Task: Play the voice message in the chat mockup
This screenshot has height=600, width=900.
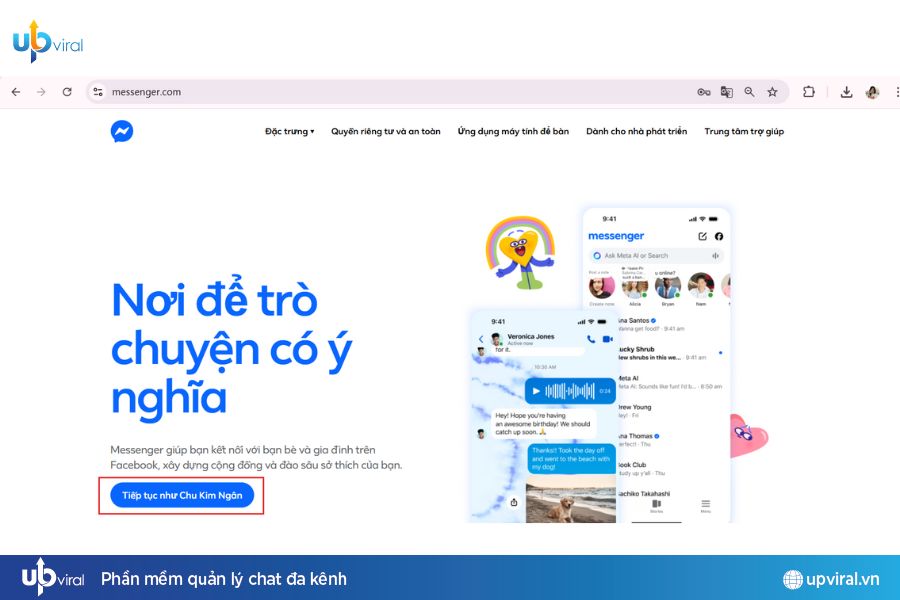Action: pos(536,391)
